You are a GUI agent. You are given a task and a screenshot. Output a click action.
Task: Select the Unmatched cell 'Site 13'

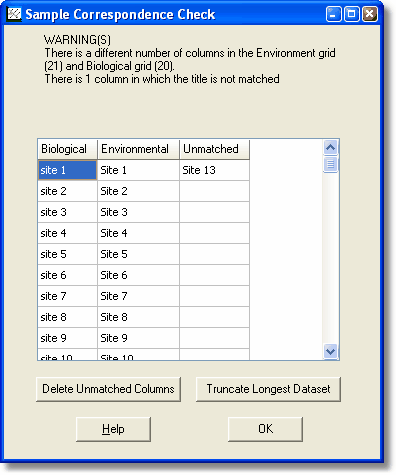(214, 170)
